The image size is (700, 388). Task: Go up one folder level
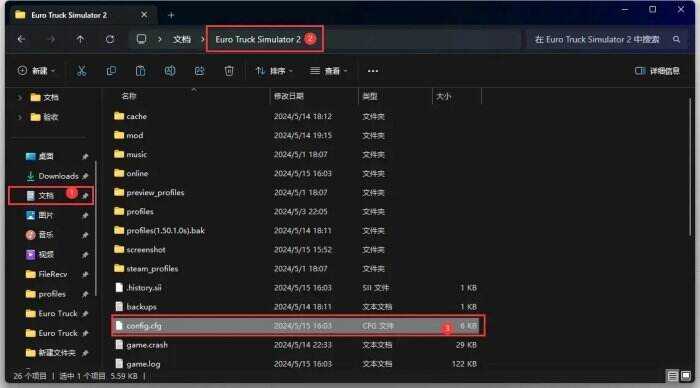point(80,39)
